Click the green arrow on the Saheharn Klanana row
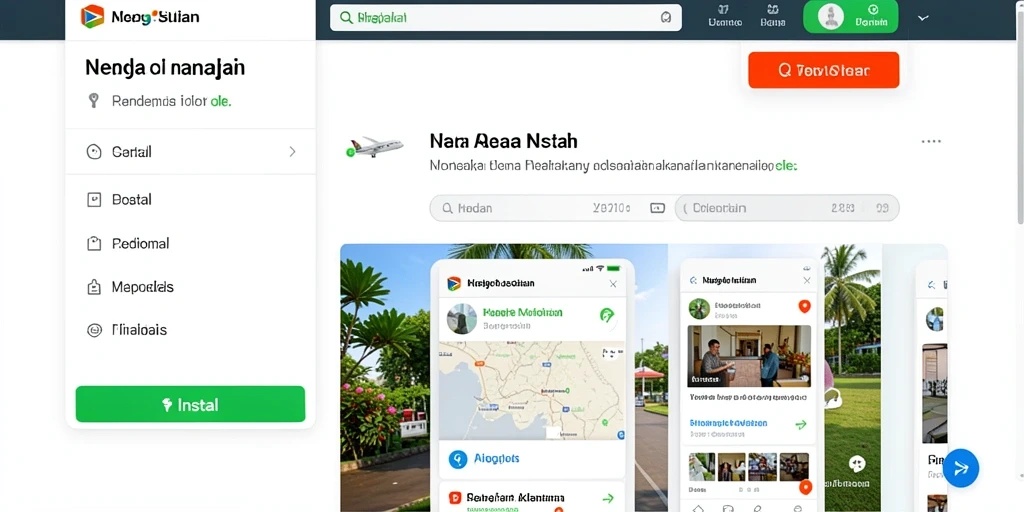 coord(608,498)
